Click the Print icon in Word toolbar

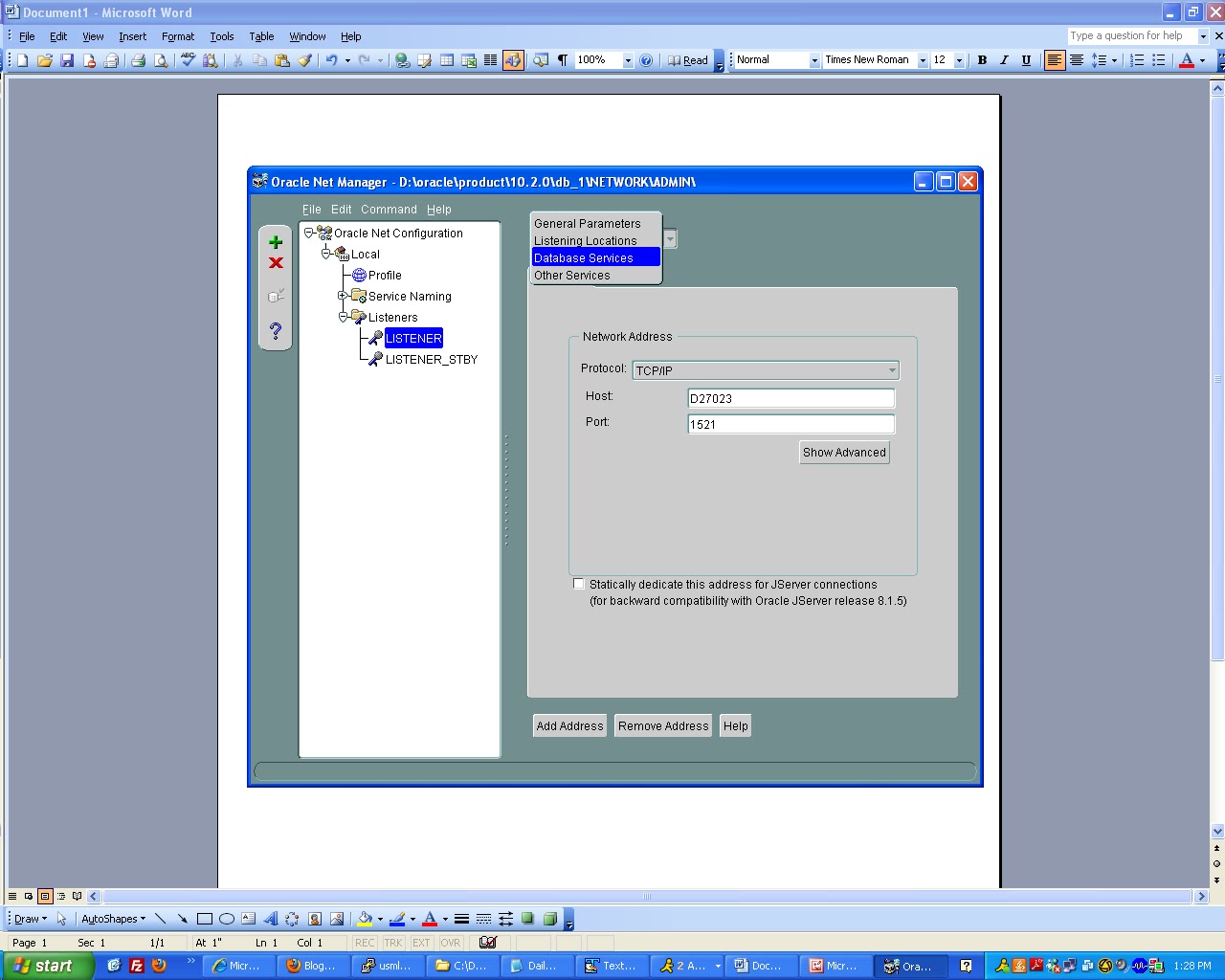[x=138, y=60]
